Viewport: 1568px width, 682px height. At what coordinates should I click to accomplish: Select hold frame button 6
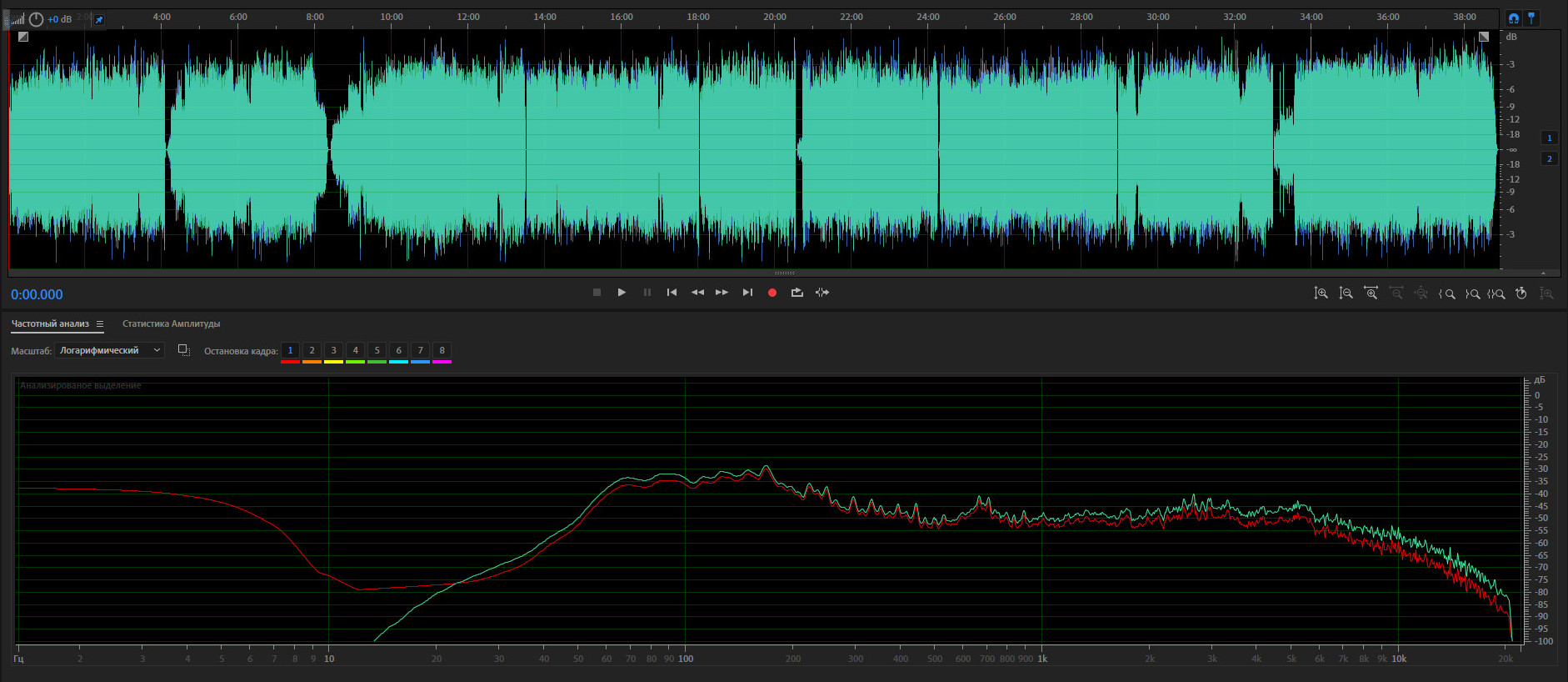(398, 350)
